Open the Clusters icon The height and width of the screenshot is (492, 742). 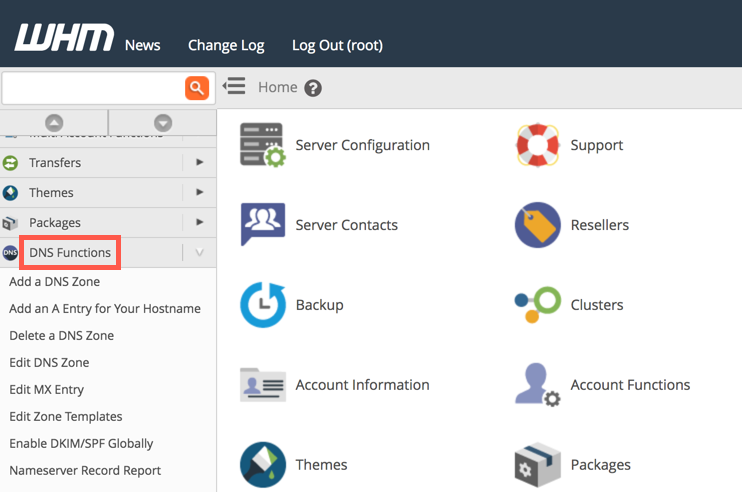coord(537,305)
